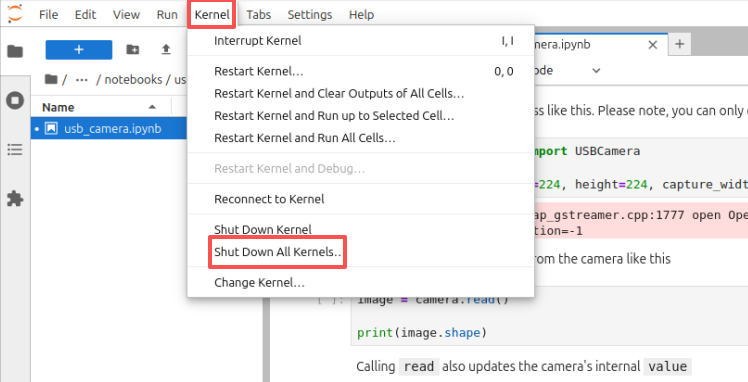This screenshot has height=382, width=748.
Task: Open a new launcher tab with the plus
Action: (680, 44)
